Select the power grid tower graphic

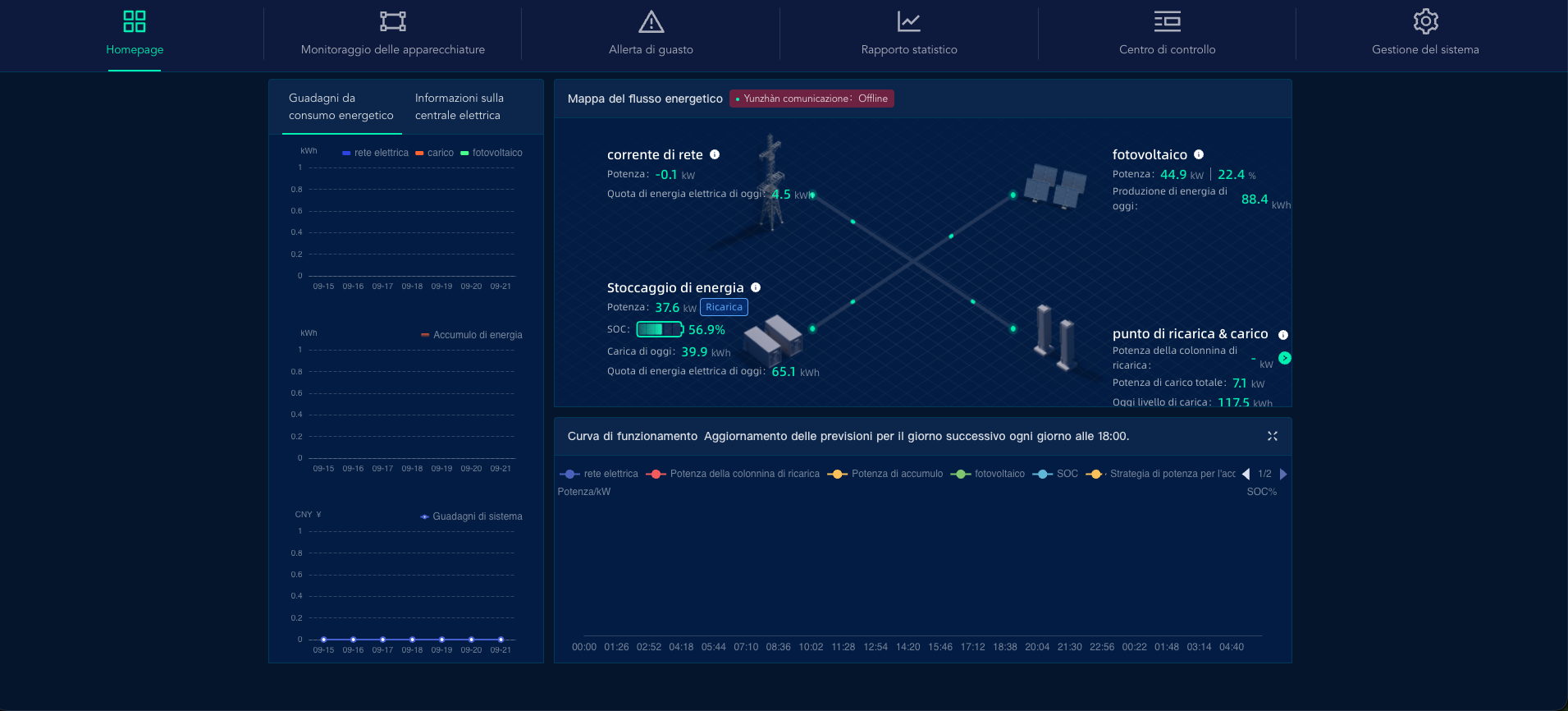tap(771, 182)
